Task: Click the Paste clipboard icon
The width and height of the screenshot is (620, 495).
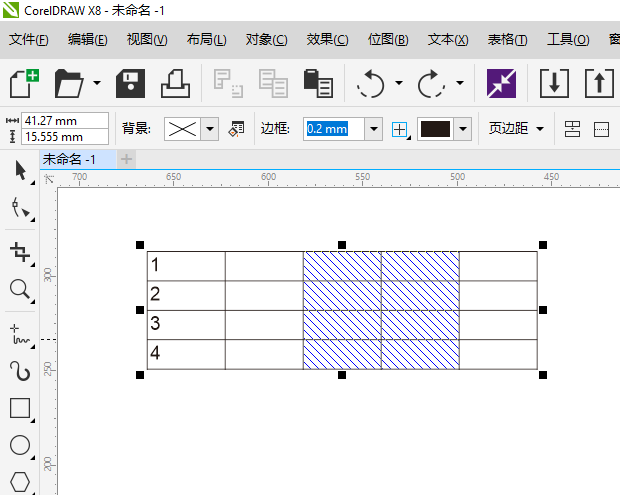Action: 318,83
